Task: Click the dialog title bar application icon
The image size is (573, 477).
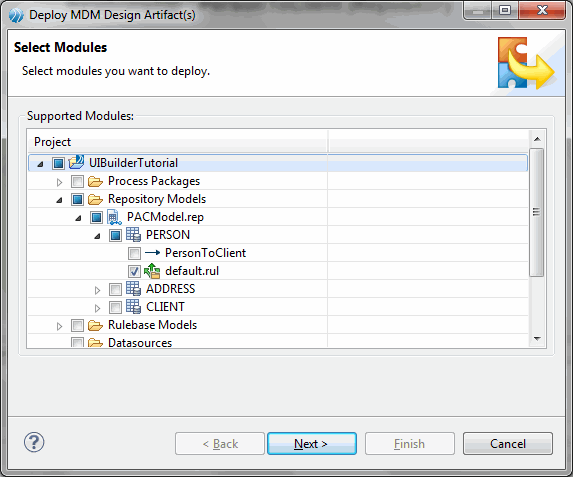Action: click(16, 15)
